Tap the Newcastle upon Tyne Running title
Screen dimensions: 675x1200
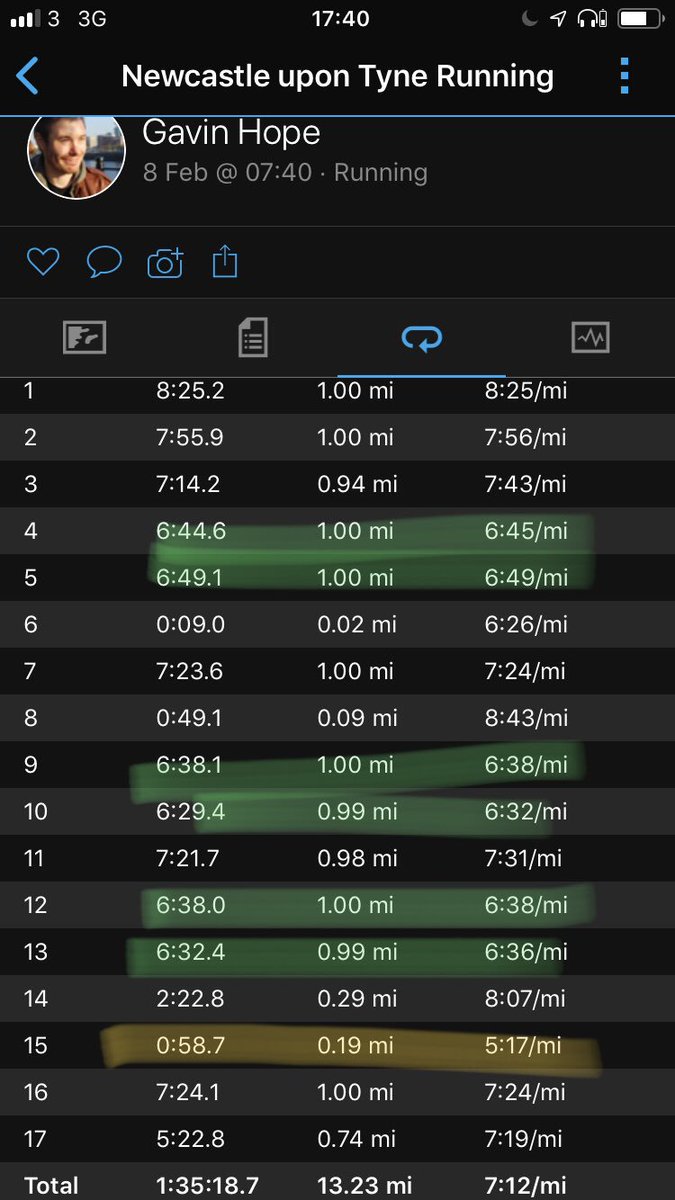click(337, 76)
